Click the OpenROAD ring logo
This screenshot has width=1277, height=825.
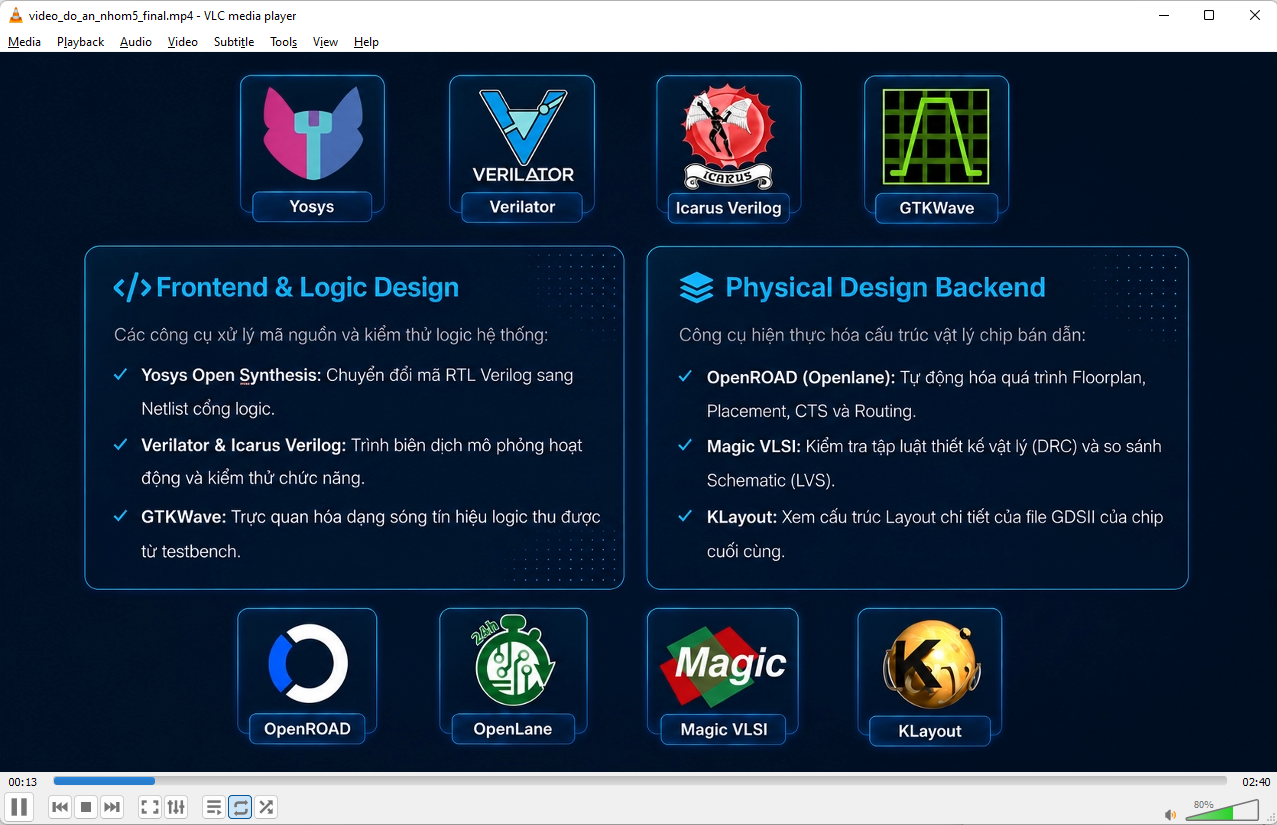click(308, 663)
